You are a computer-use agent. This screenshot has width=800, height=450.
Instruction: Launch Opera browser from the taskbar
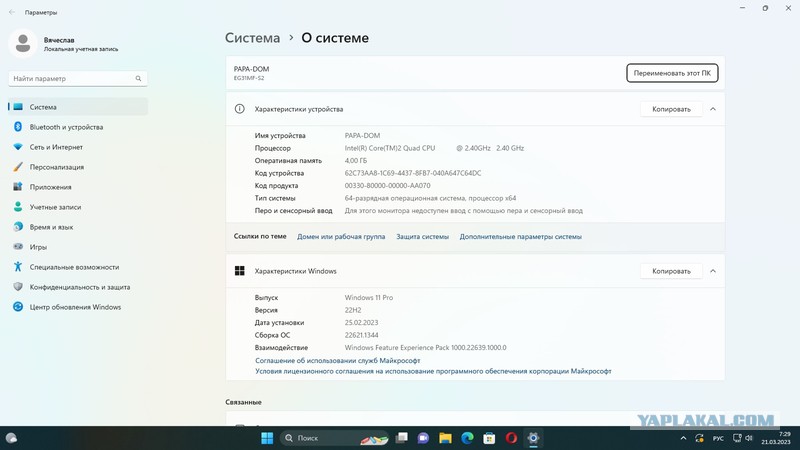[511, 438]
